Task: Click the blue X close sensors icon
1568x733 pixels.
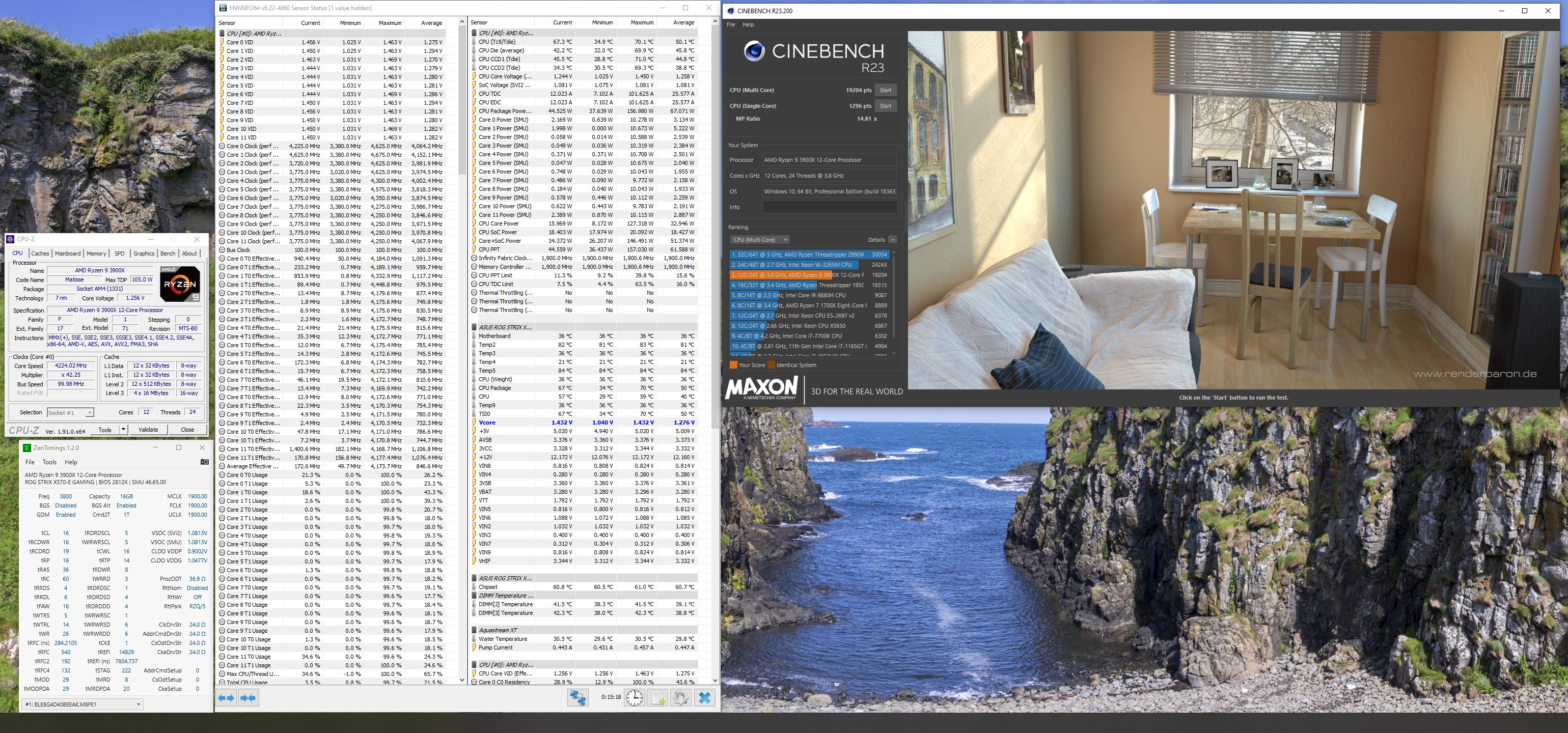Action: point(705,698)
